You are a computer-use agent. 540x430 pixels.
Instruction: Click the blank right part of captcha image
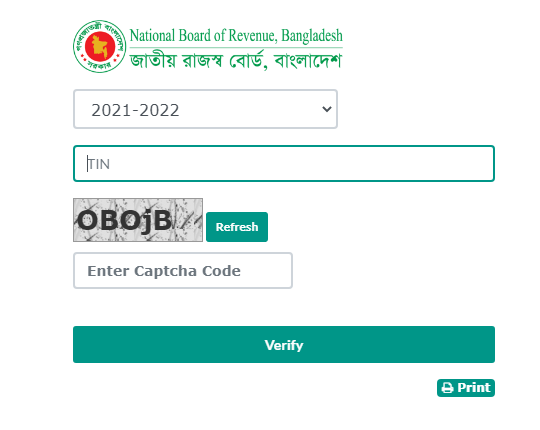coord(188,220)
